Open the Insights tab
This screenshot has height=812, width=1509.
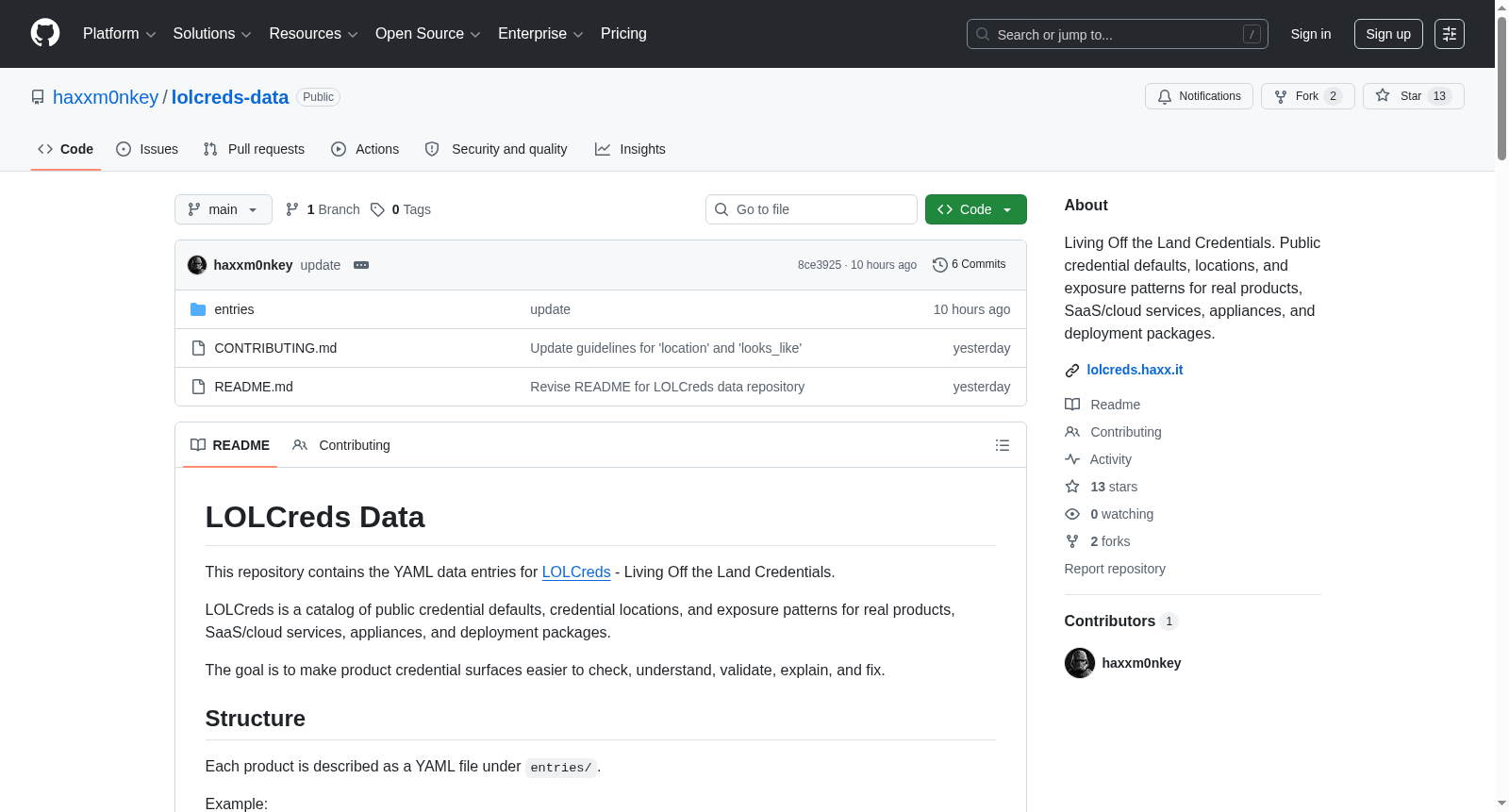[x=630, y=149]
